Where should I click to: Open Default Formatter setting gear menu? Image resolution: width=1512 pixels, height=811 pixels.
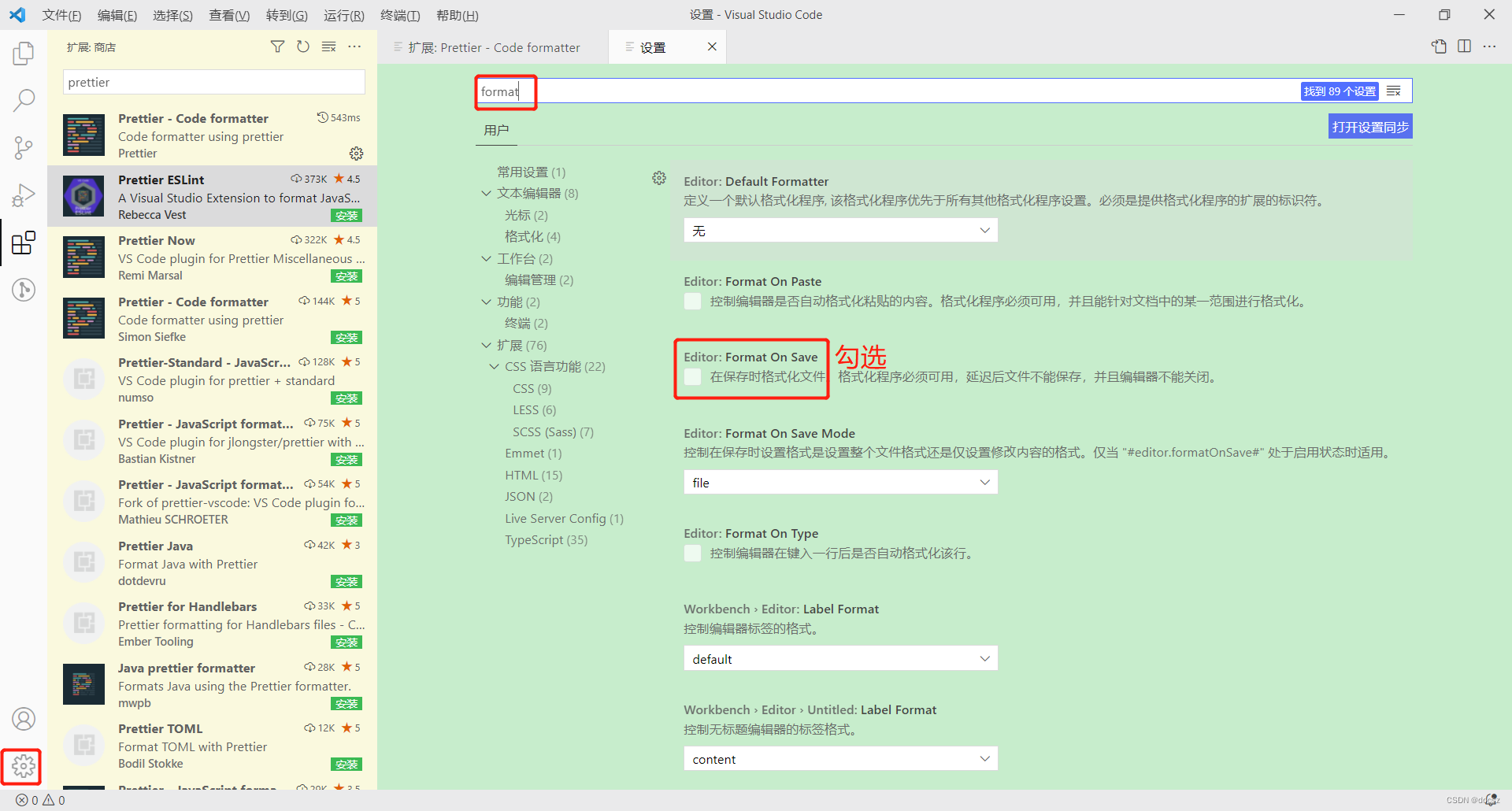tap(659, 178)
